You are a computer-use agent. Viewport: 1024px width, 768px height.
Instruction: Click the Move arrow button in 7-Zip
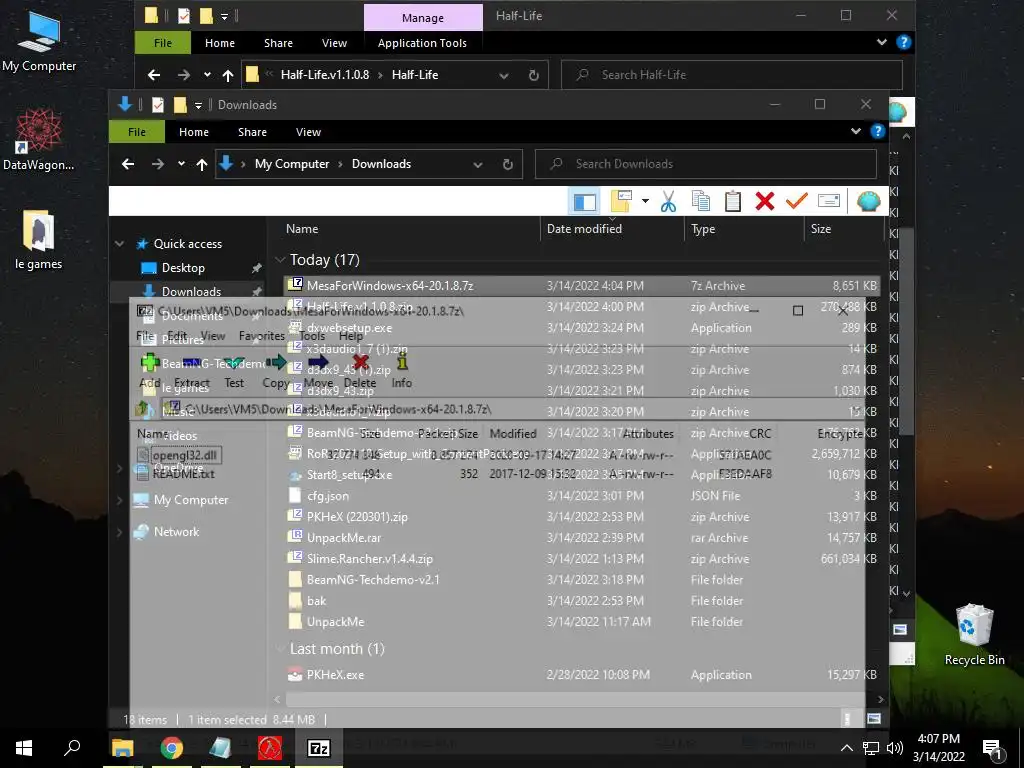[318, 371]
